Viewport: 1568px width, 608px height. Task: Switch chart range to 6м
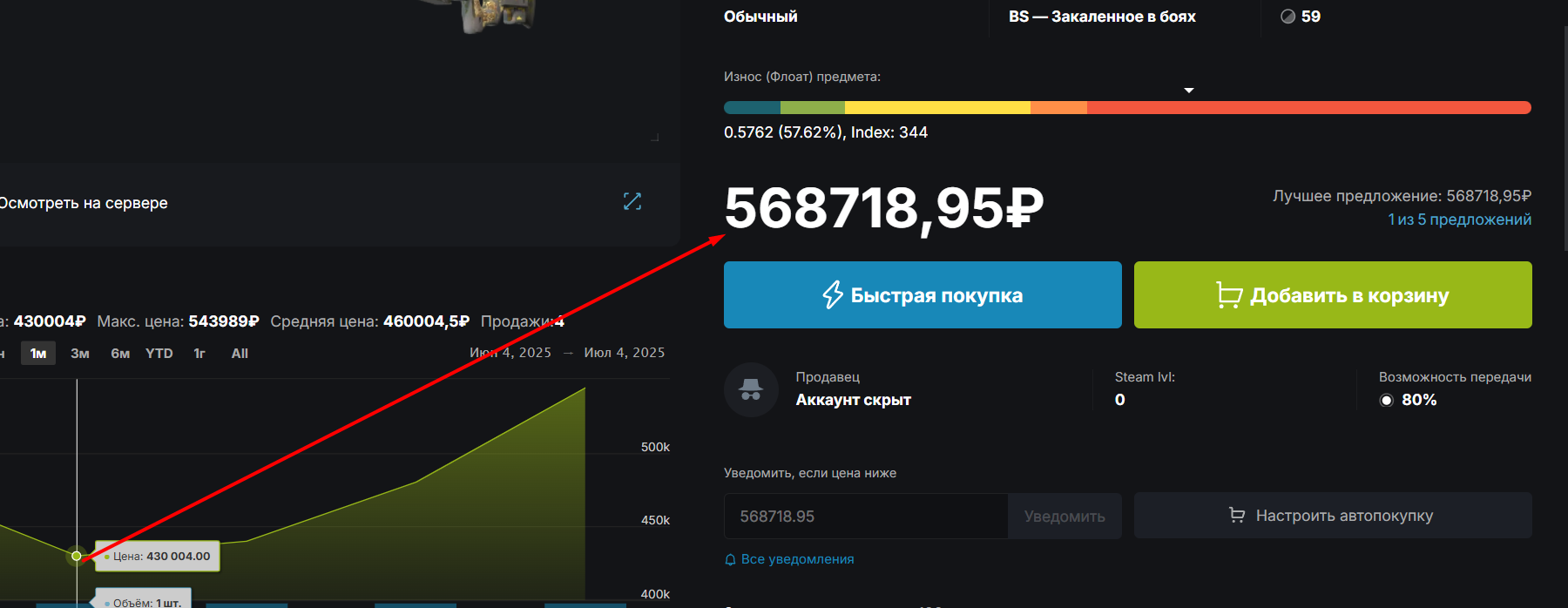coord(120,353)
